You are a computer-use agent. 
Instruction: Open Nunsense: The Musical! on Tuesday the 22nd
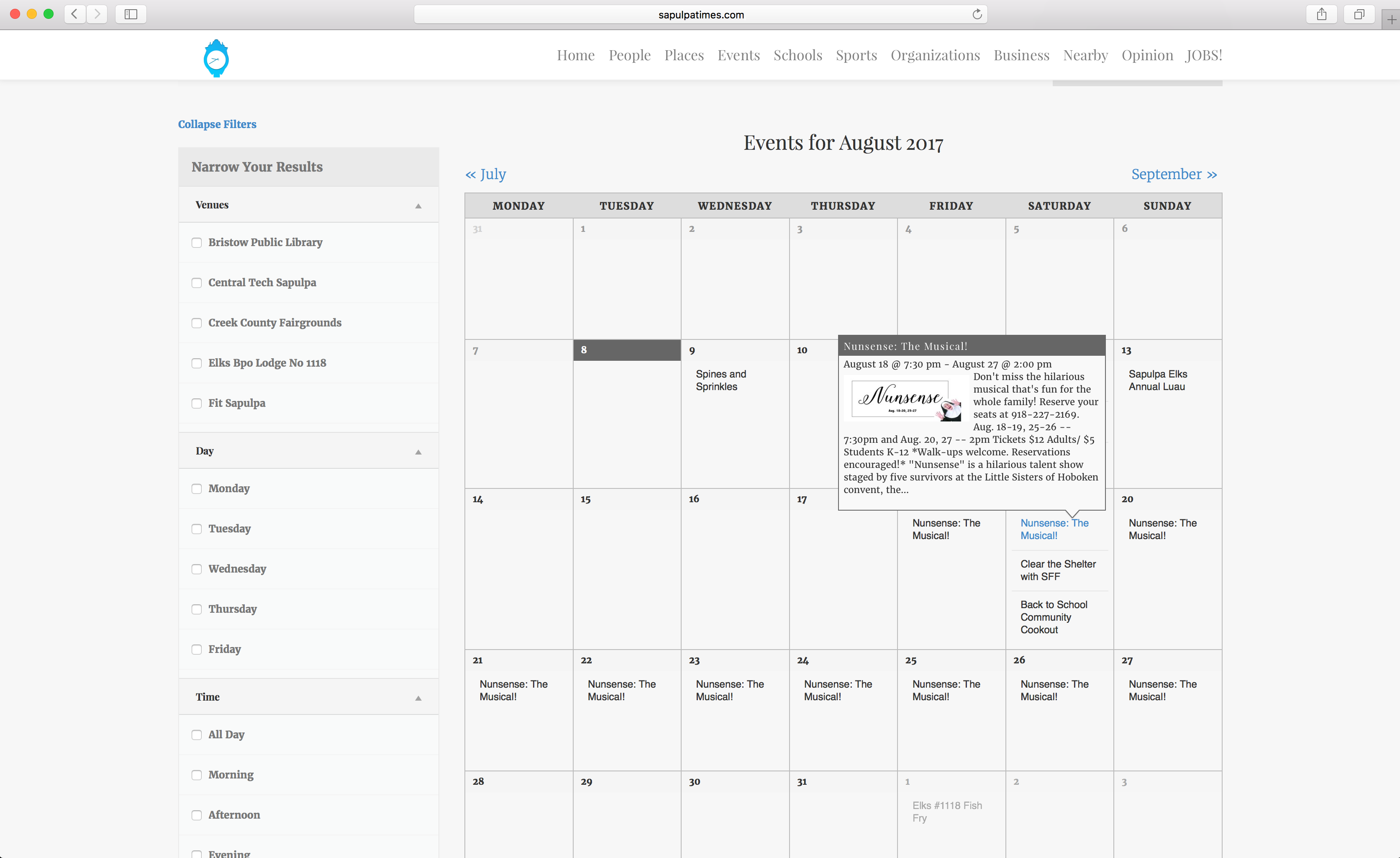click(622, 691)
